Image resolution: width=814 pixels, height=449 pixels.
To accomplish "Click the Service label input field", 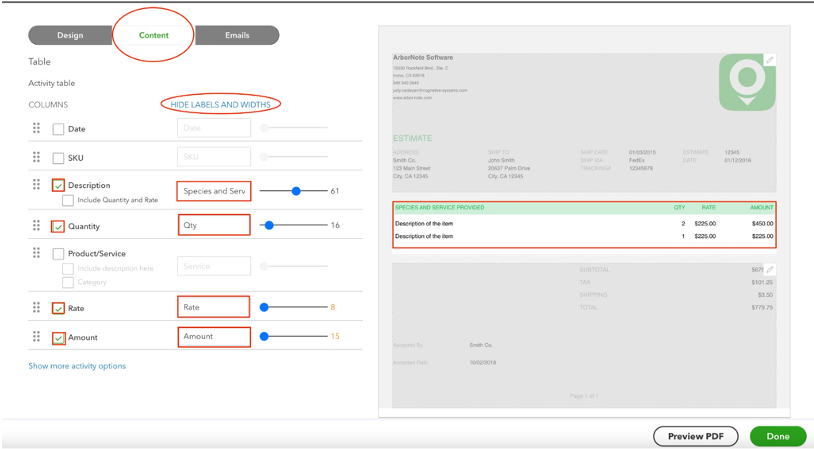I will (x=214, y=266).
